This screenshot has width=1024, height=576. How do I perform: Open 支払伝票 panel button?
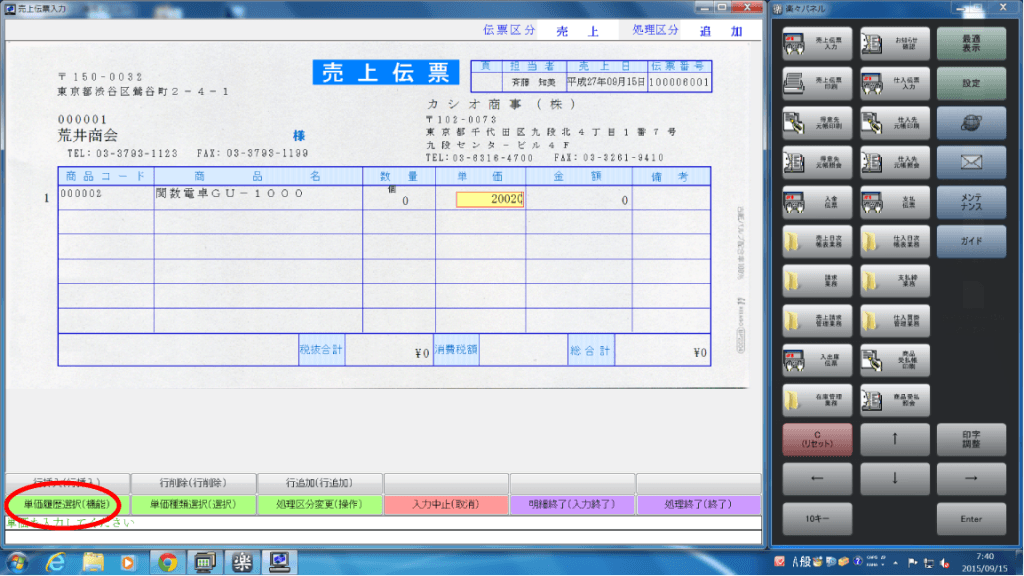pos(895,202)
